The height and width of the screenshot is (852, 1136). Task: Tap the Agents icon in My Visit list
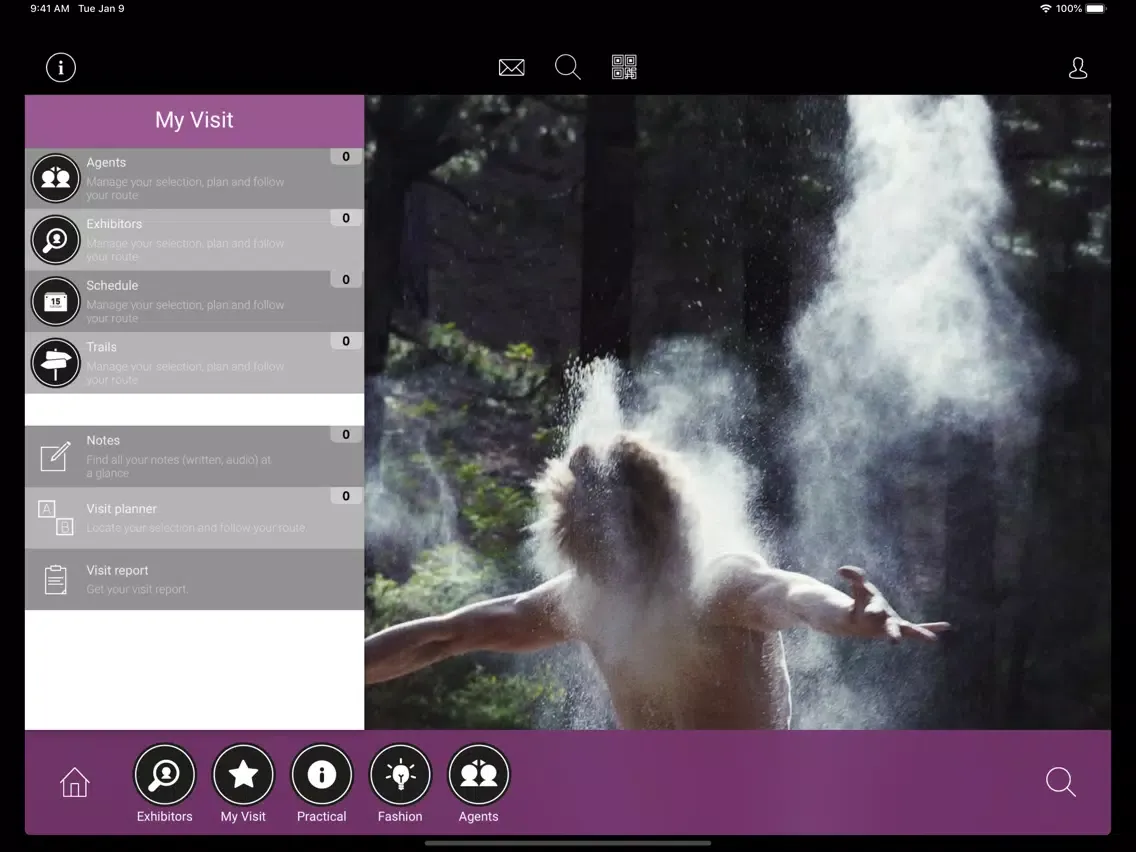[56, 178]
